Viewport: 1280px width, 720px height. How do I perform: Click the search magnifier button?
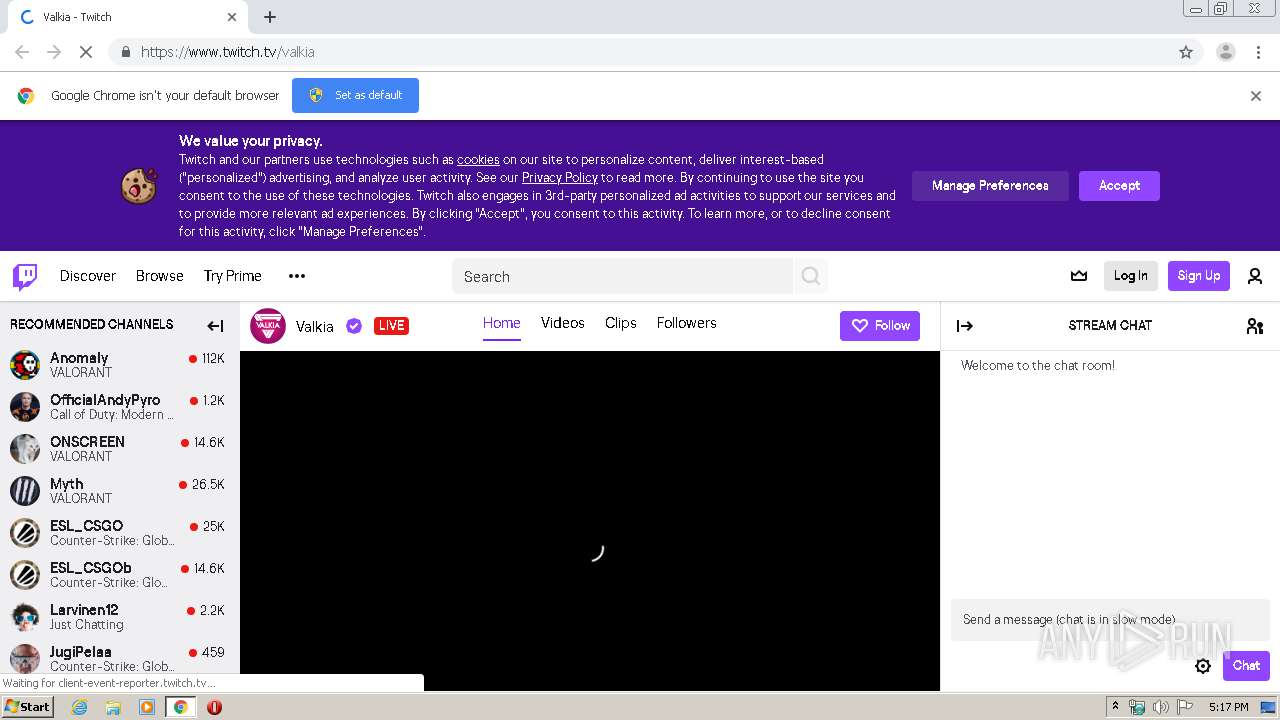pyautogui.click(x=811, y=276)
